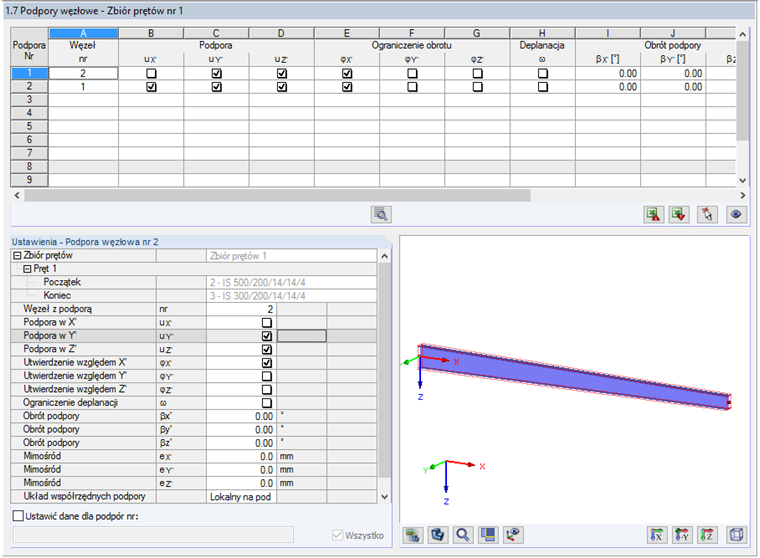Viewport: 760px width, 558px height.
Task: Select row header 3 in the supports table
Action: (29, 100)
